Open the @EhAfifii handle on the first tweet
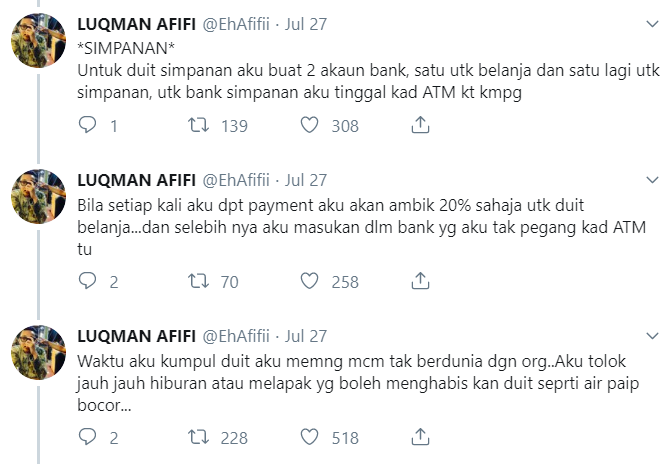 (x=235, y=24)
